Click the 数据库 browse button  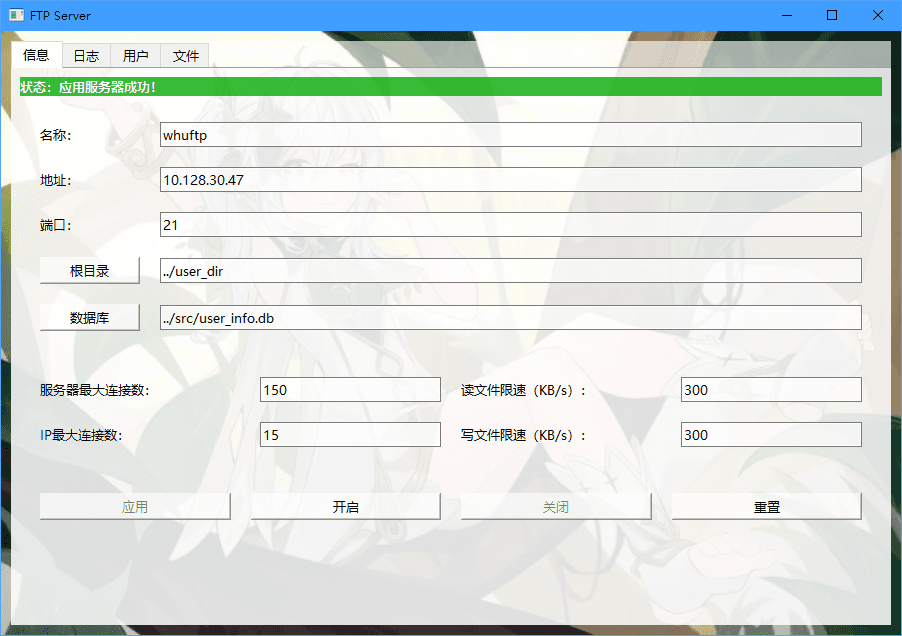pos(90,317)
